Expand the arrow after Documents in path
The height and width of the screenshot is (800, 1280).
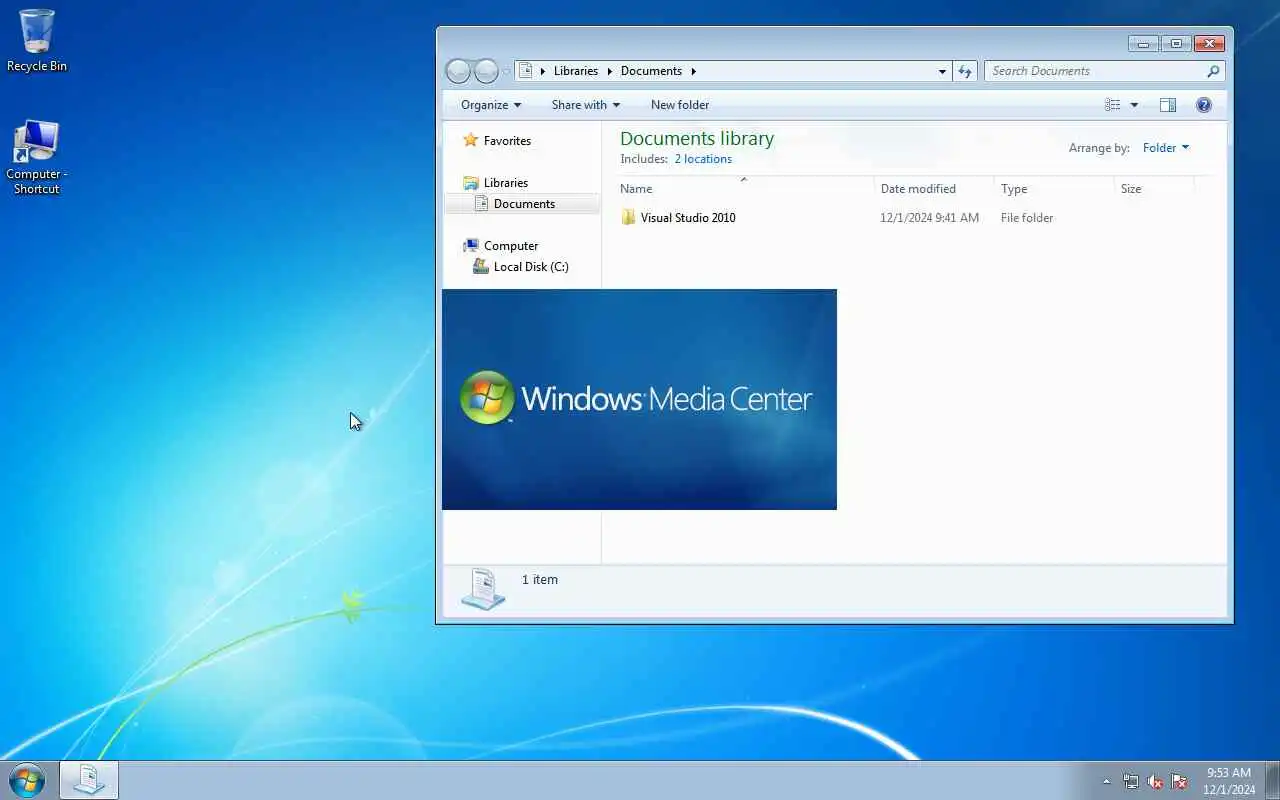point(693,71)
